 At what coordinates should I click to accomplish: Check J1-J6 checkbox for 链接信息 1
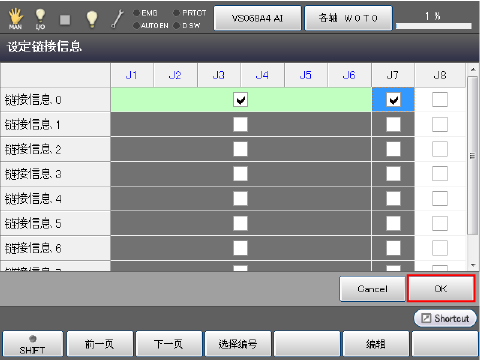point(240,124)
